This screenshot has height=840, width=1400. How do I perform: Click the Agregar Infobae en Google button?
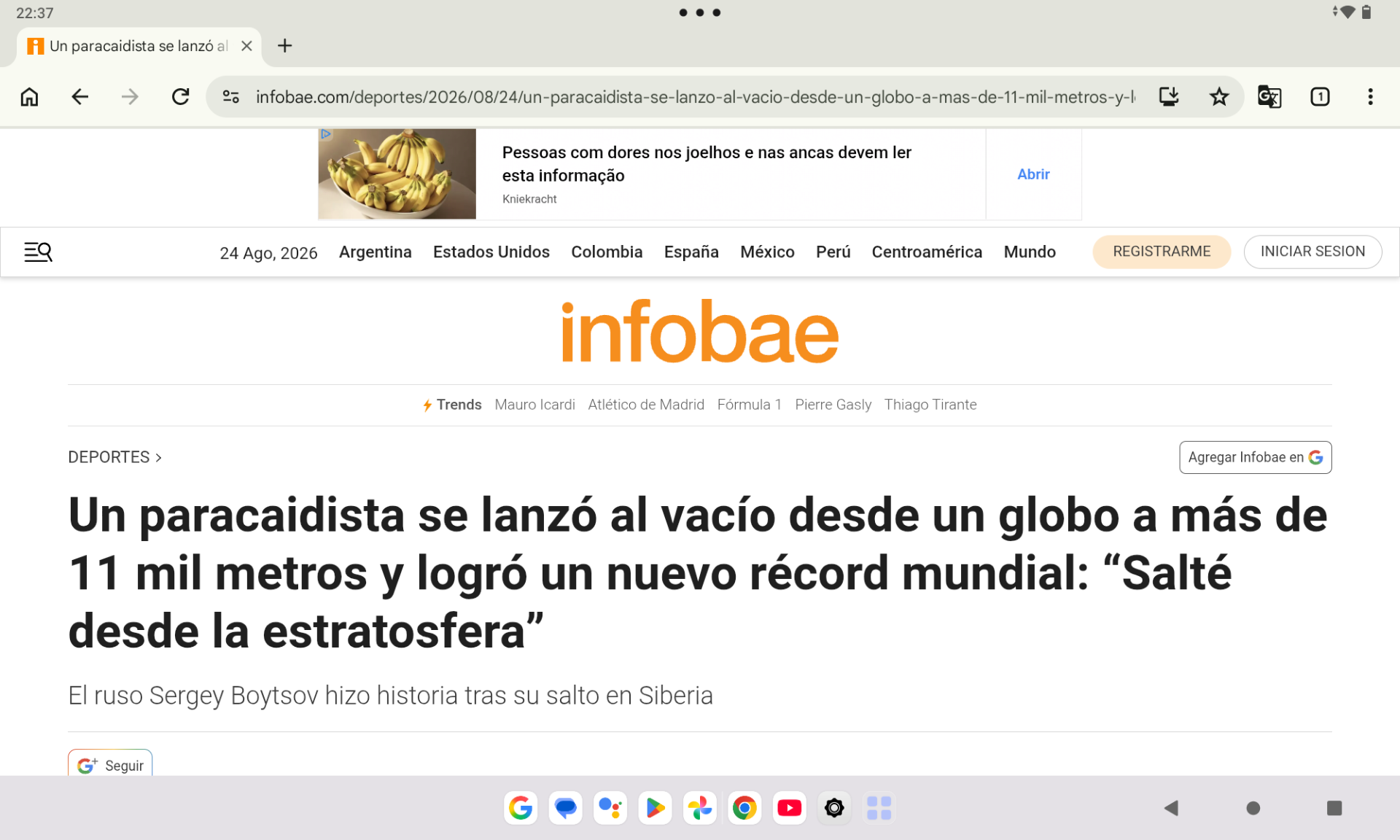point(1255,457)
